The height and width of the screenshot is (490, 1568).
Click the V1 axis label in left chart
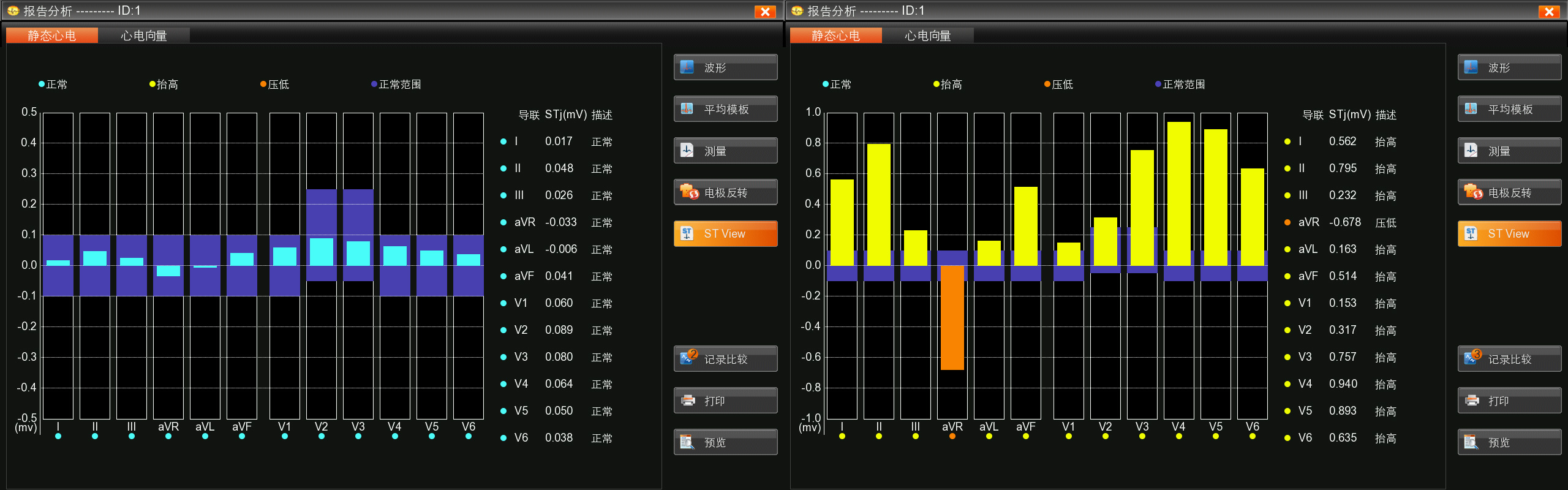pos(285,427)
